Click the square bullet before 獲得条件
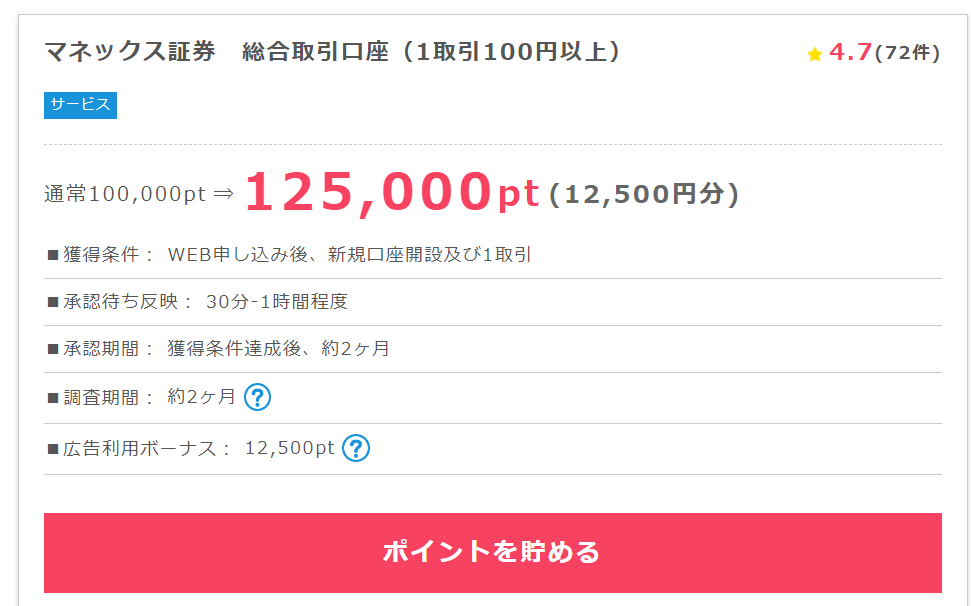 [x=53, y=255]
